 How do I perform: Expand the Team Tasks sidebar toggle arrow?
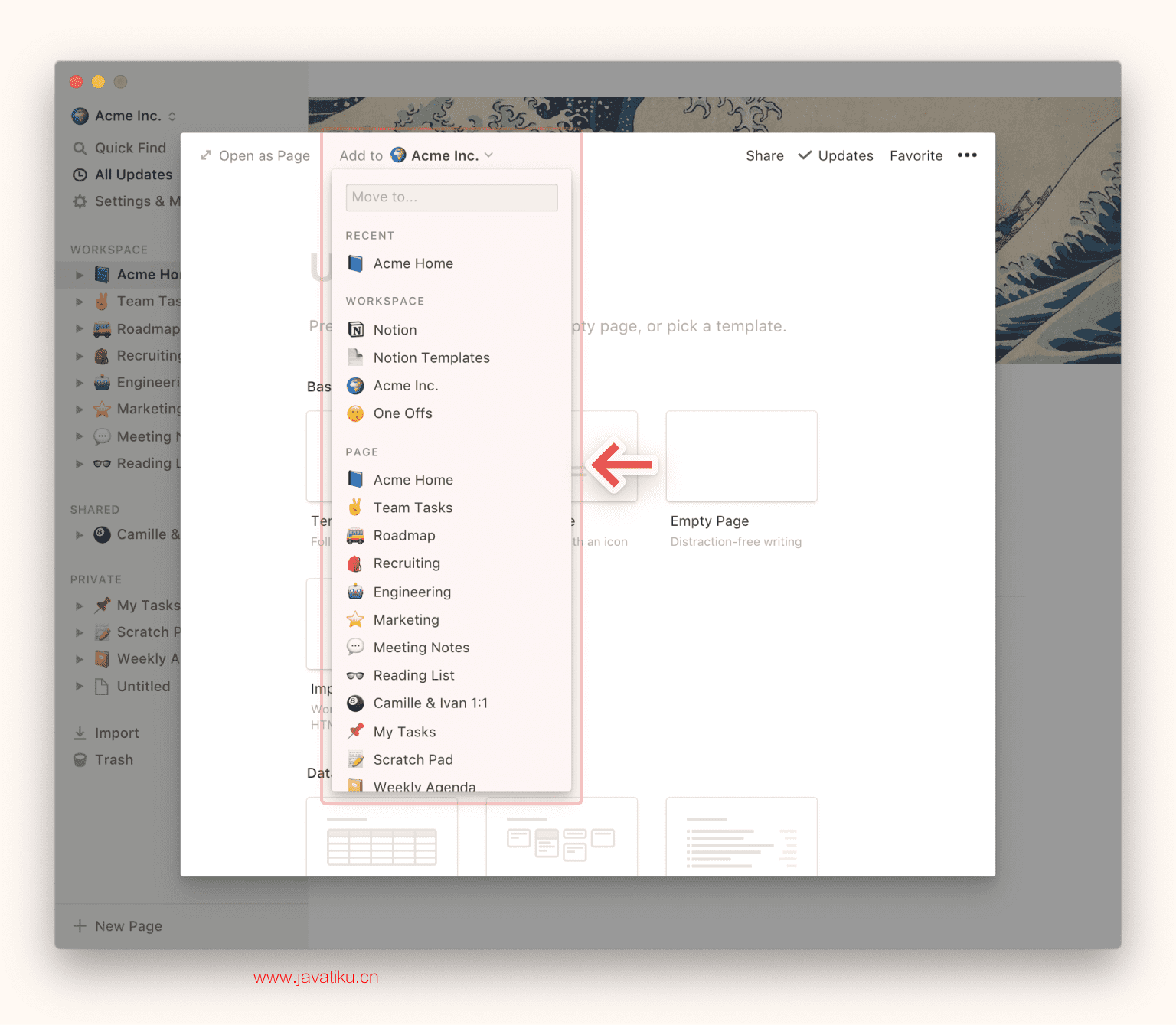79,302
